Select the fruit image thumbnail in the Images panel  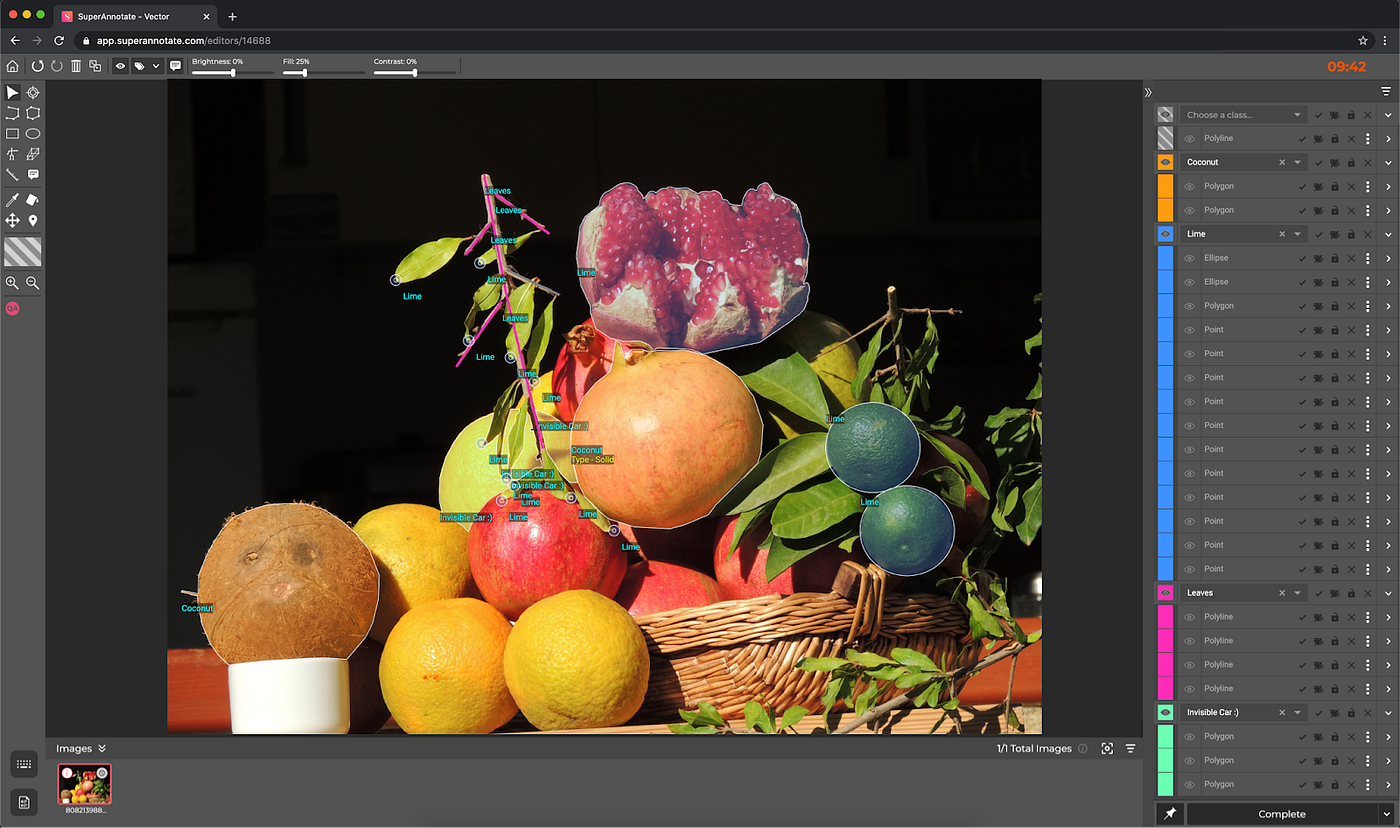[x=84, y=786]
